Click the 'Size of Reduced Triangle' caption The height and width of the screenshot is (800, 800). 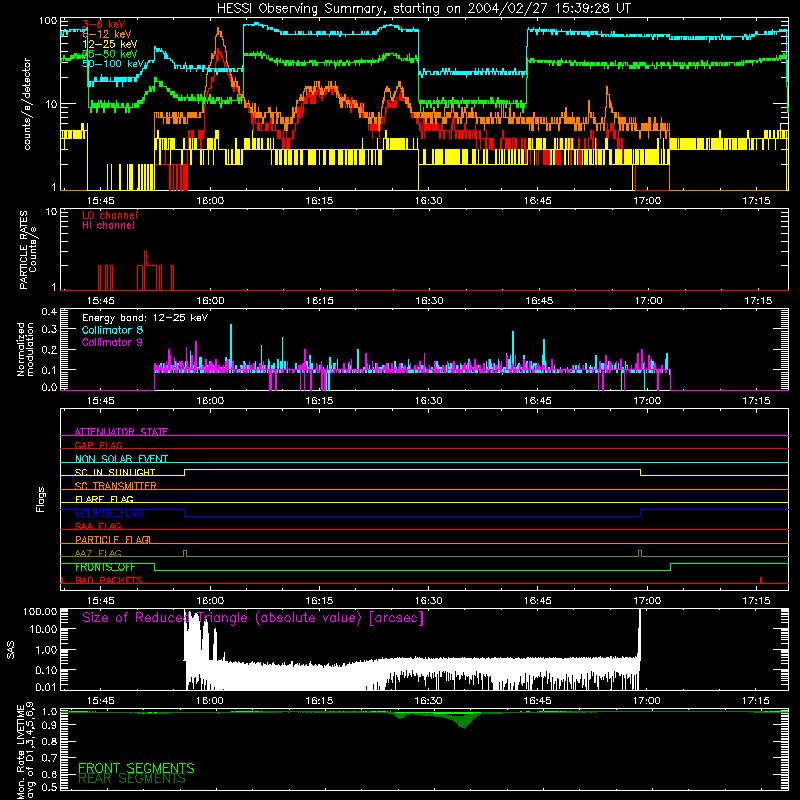[x=253, y=618]
